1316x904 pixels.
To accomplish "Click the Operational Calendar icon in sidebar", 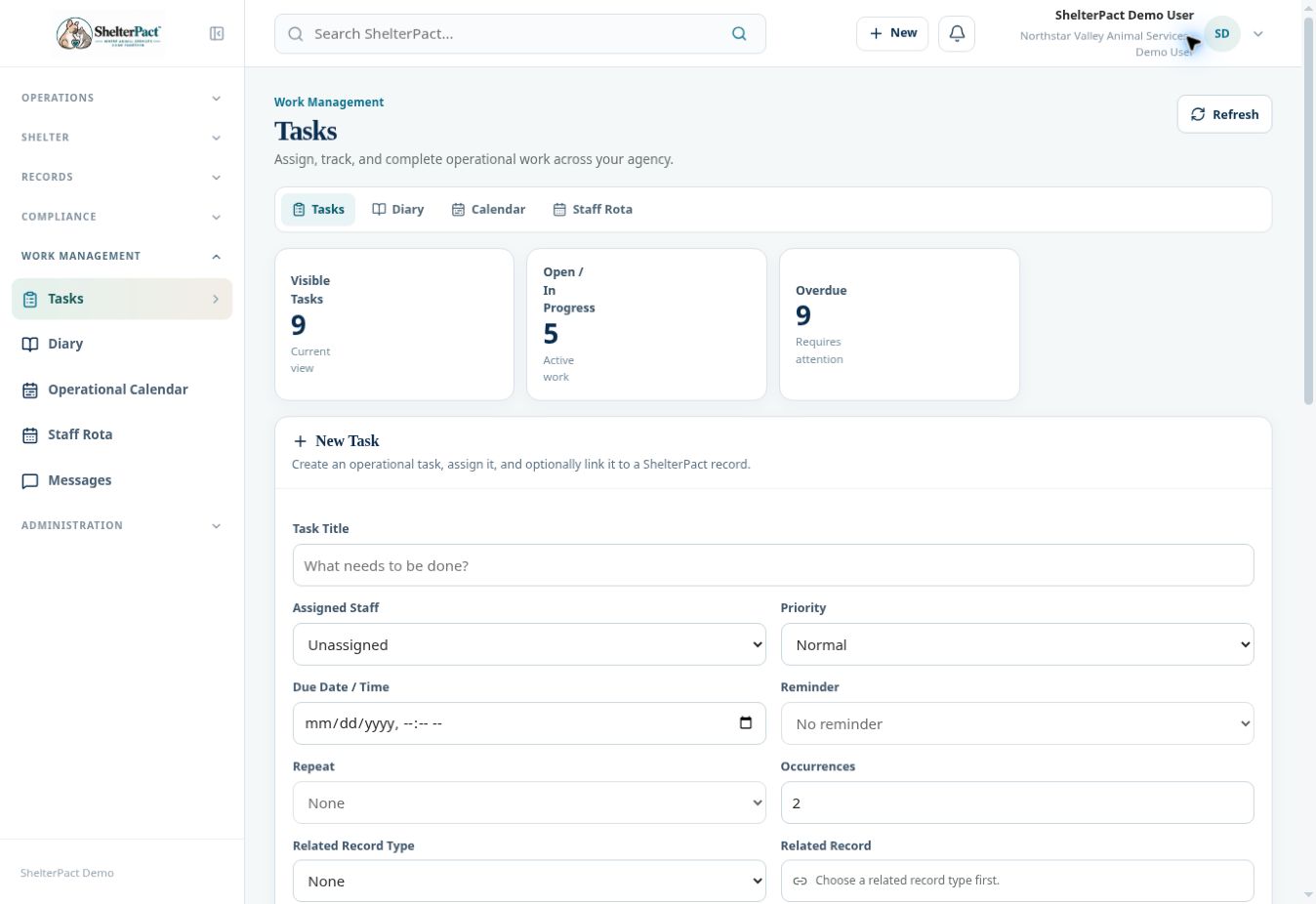I will point(30,390).
